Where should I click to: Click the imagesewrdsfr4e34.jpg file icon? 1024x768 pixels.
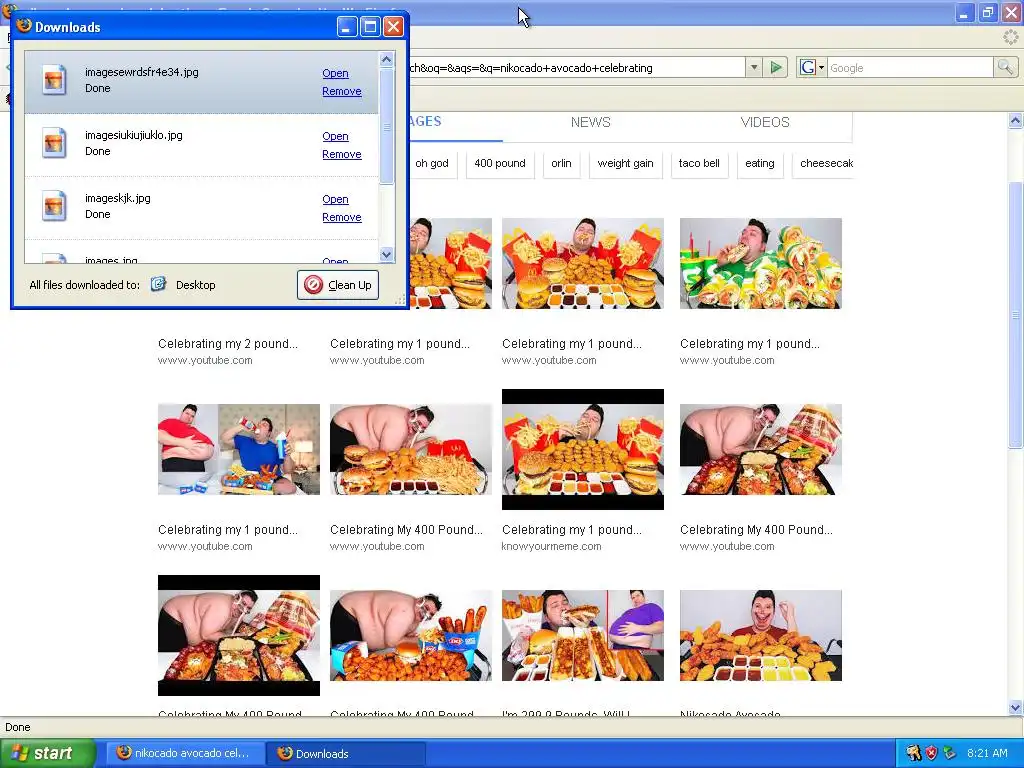click(54, 80)
